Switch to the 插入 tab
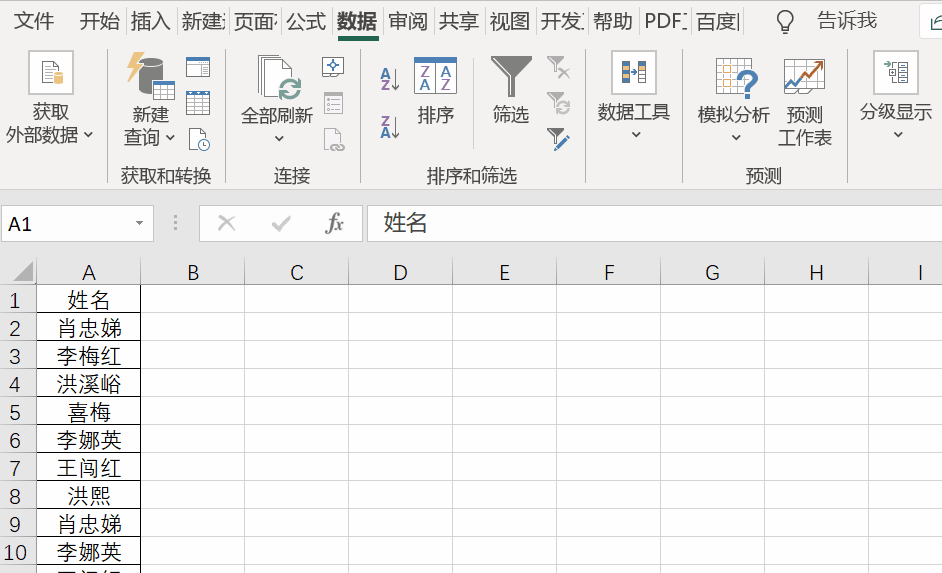 coord(151,21)
